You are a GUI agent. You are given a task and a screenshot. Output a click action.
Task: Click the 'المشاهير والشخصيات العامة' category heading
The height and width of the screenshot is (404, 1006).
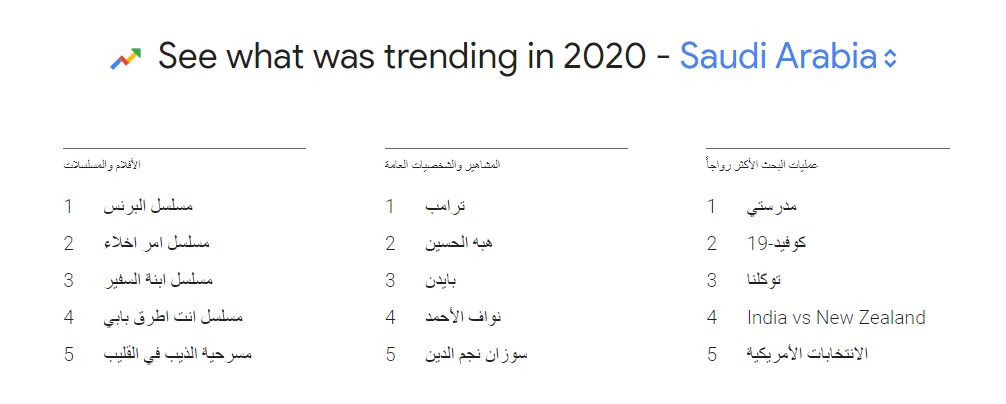pos(442,164)
